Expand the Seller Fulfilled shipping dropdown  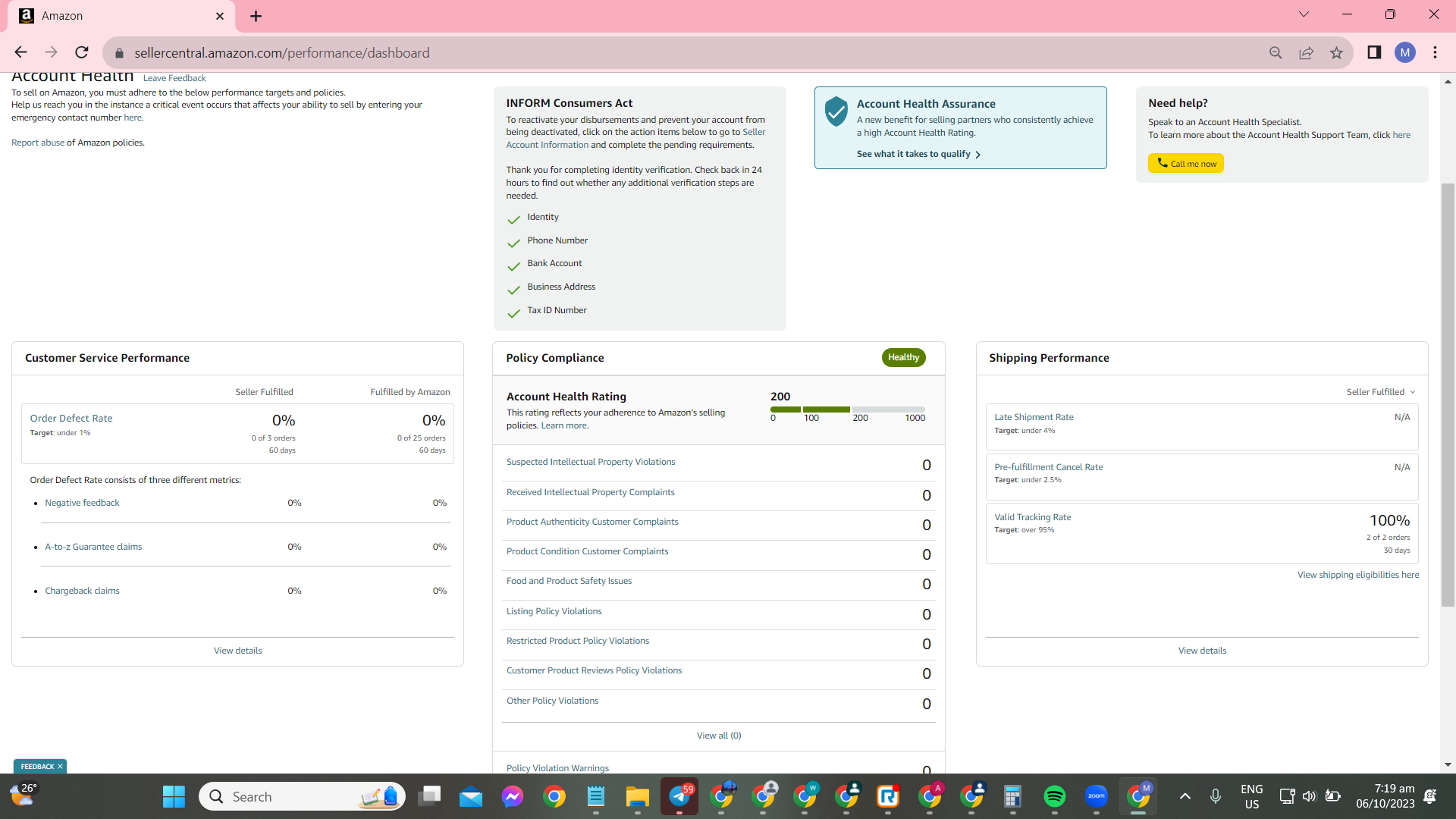point(1380,392)
